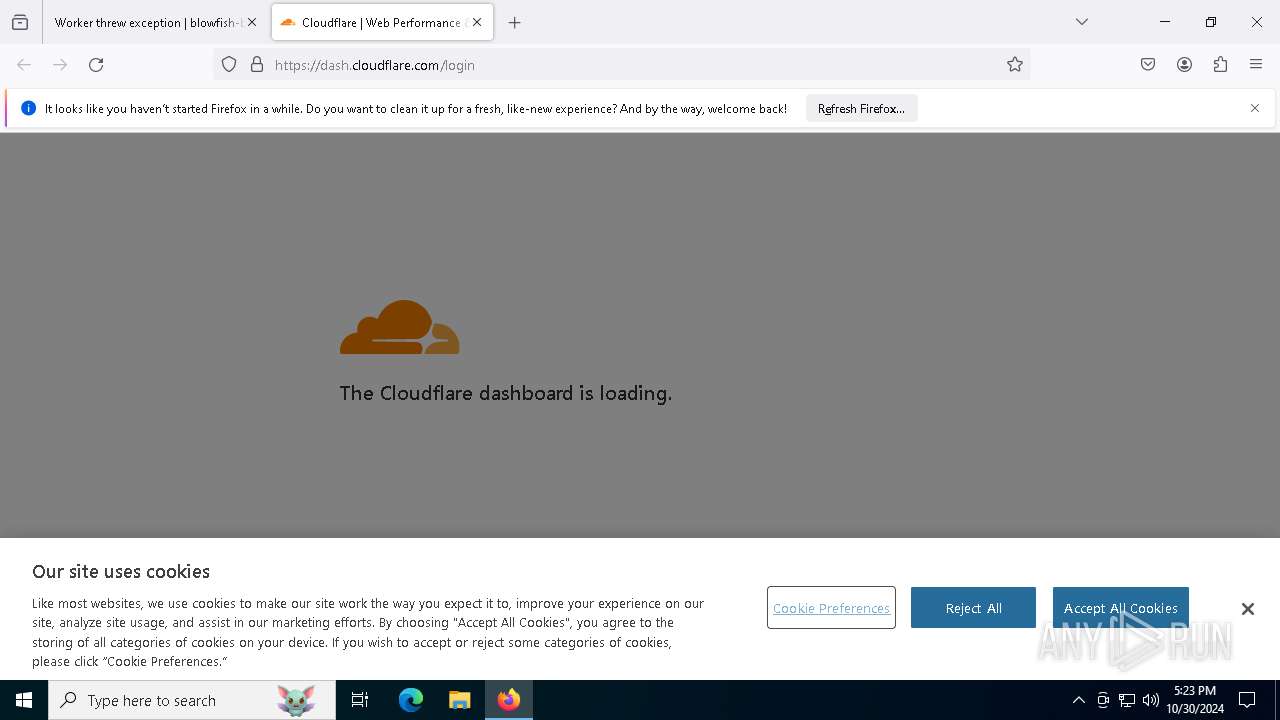Open the clock showing 5:23 PM
The image size is (1280, 720).
tap(1195, 700)
